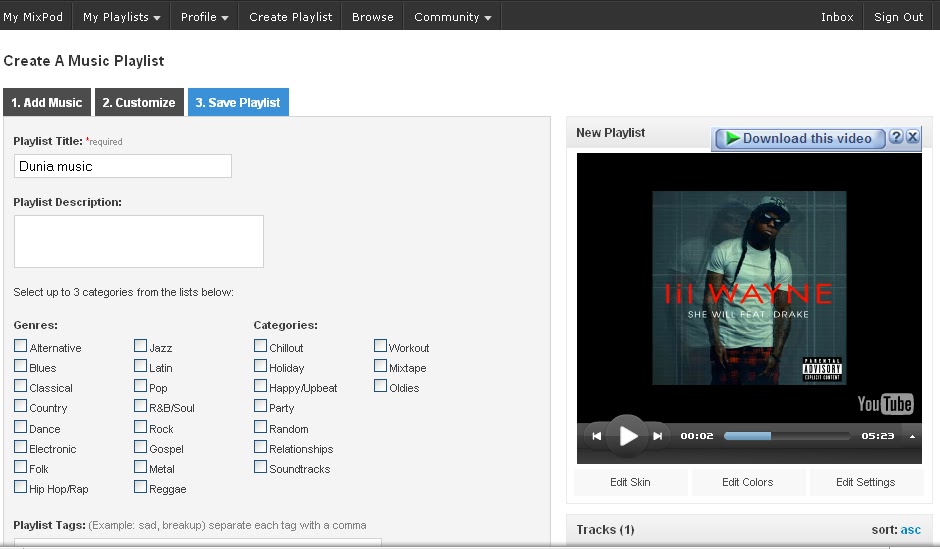This screenshot has height=549, width=940.
Task: Check the Soundtracks category box
Action: pyautogui.click(x=260, y=467)
